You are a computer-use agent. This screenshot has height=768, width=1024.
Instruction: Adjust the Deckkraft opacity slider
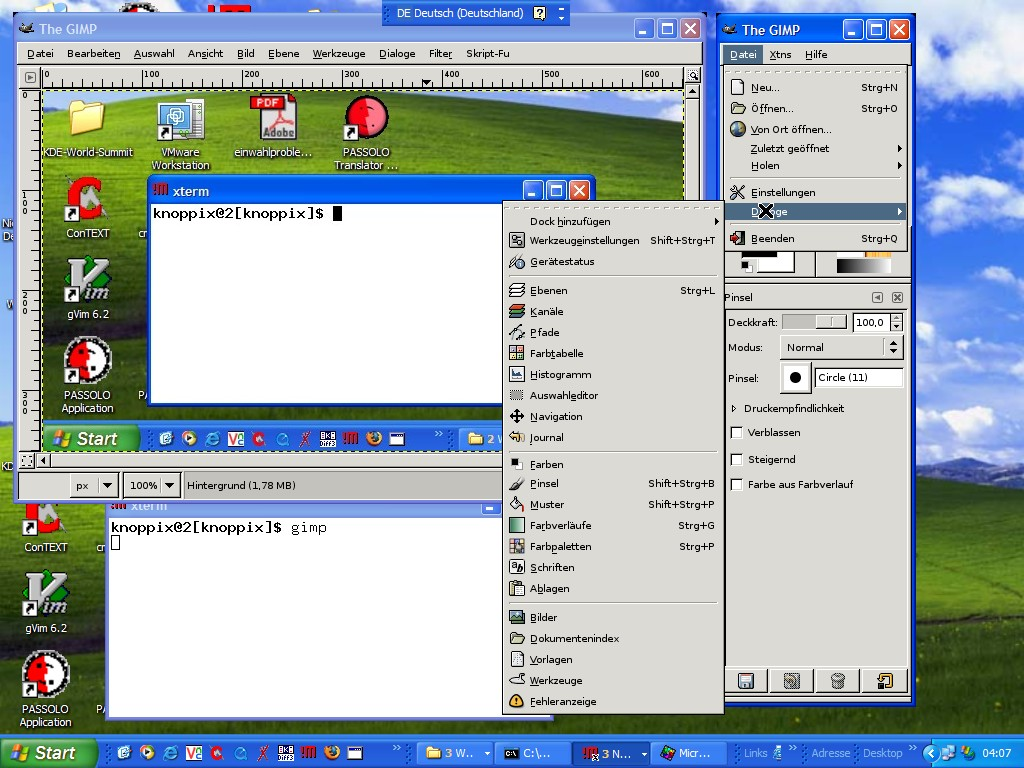(x=814, y=322)
